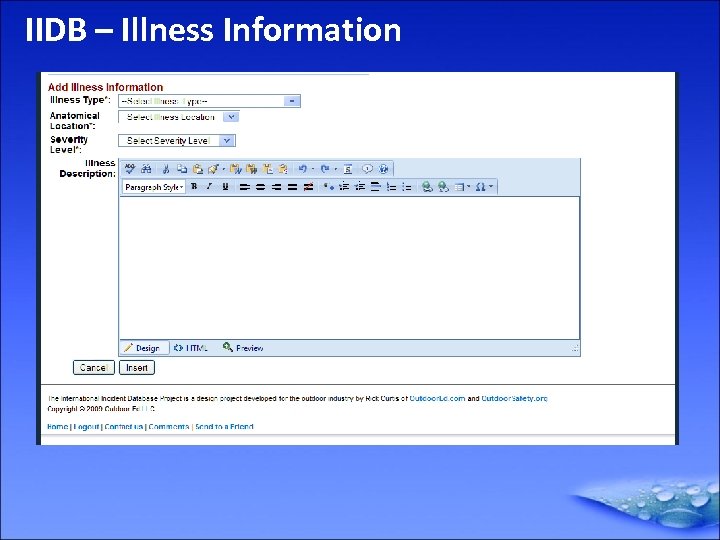Open the OutdoorSafety.org link

514,399
